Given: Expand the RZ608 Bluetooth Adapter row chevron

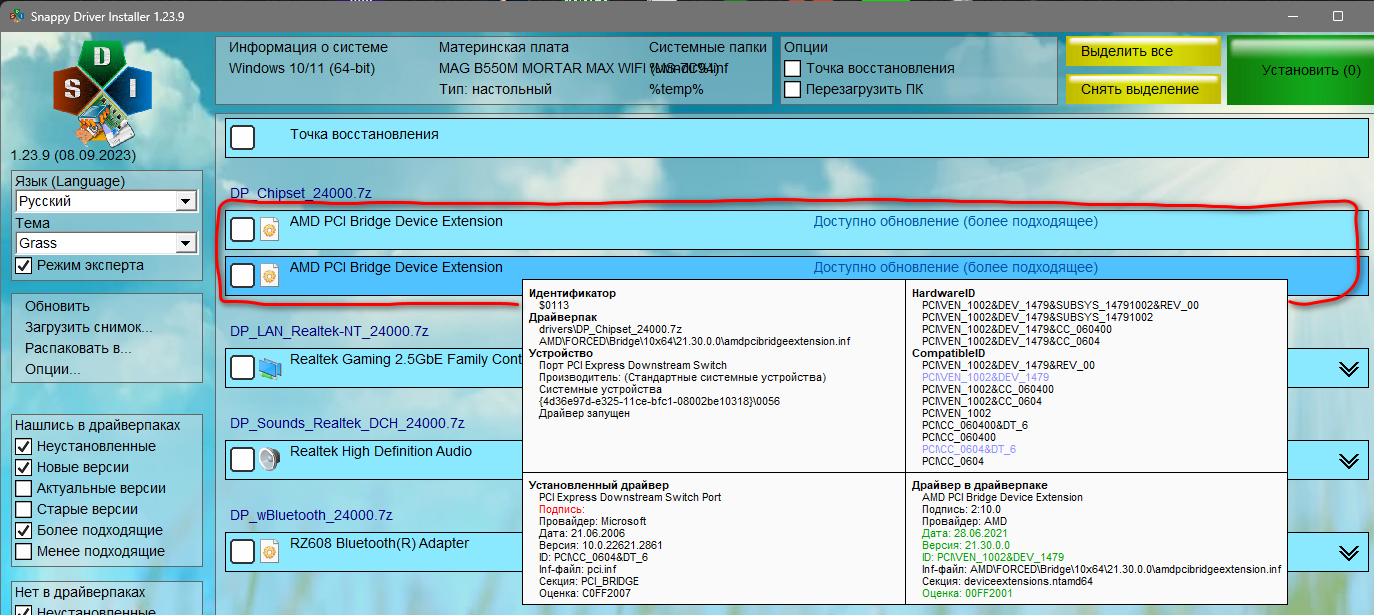Looking at the screenshot, I should (1349, 552).
